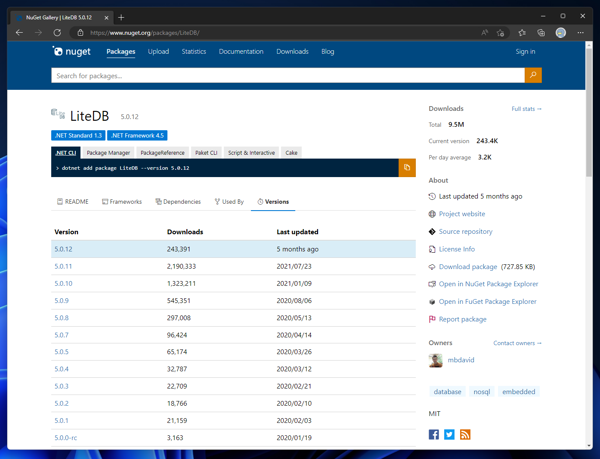Screen dimensions: 600x459
Task: Select the .NET CLI install tab
Action: (66, 153)
